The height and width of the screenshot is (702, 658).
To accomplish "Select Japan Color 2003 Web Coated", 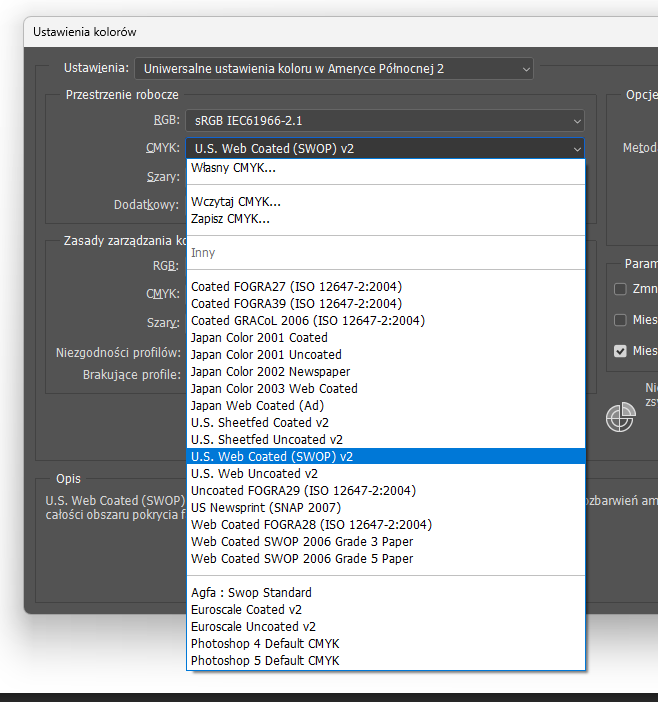I will pyautogui.click(x=386, y=389).
